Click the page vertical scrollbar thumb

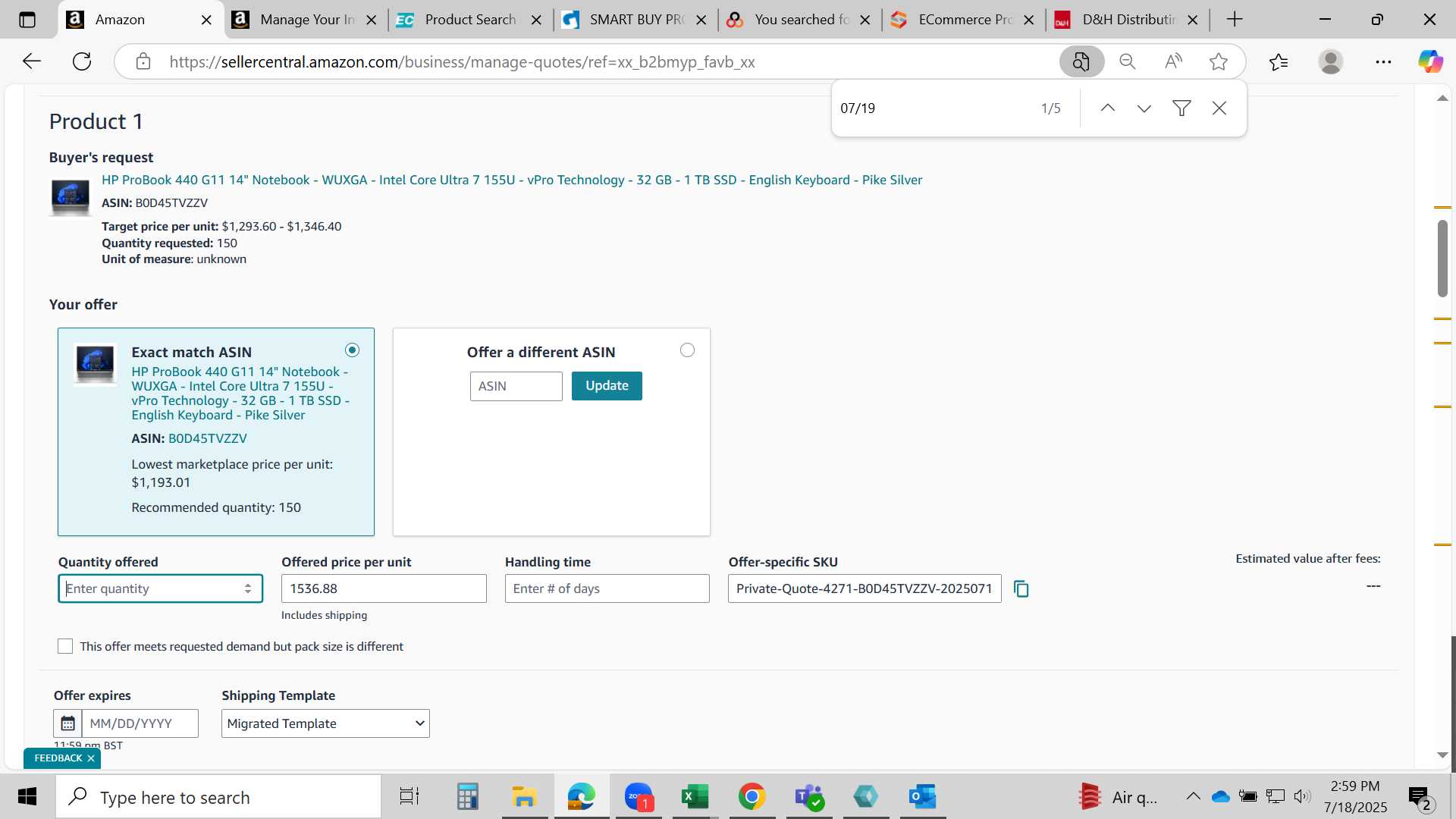pyautogui.click(x=1443, y=258)
